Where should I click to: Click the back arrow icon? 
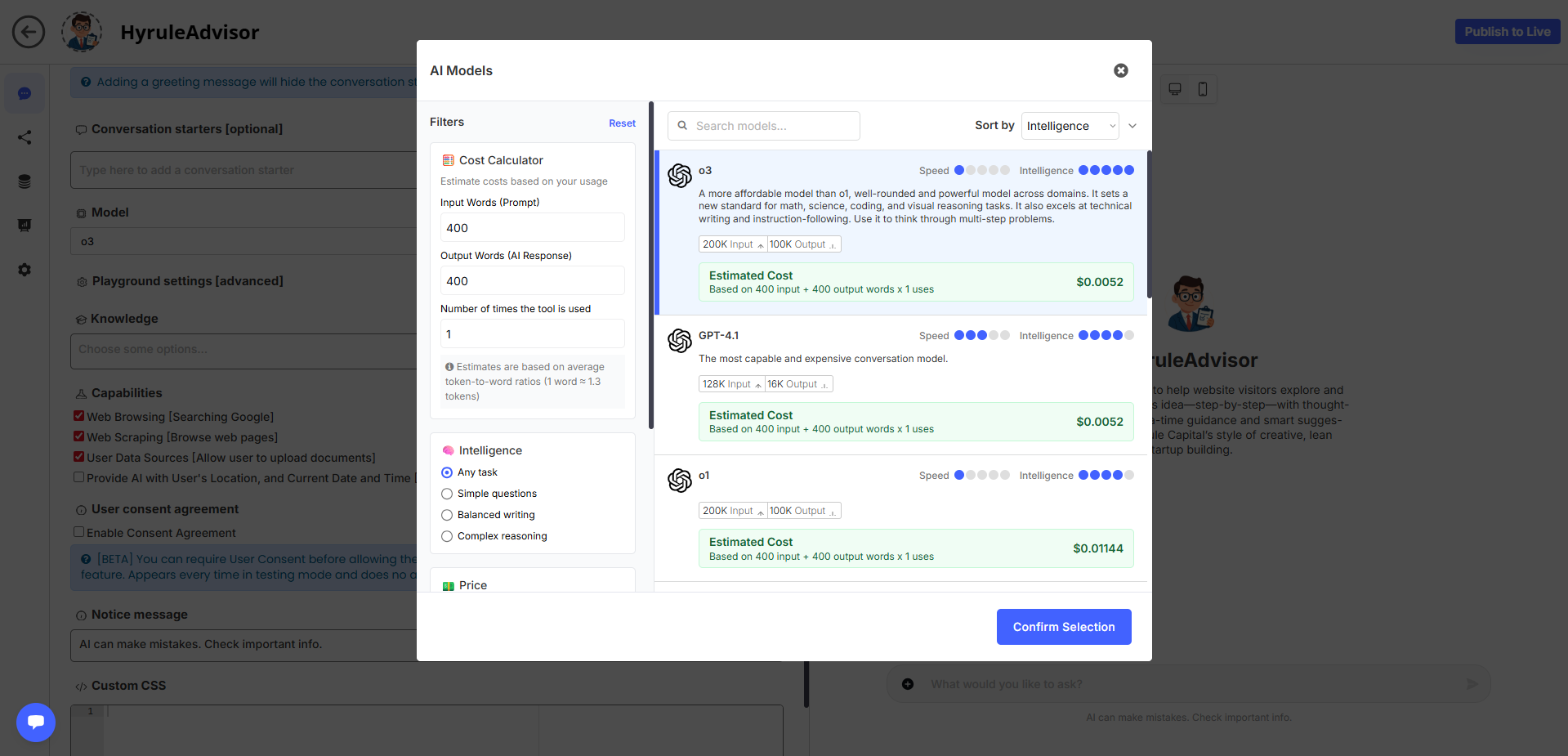(29, 32)
